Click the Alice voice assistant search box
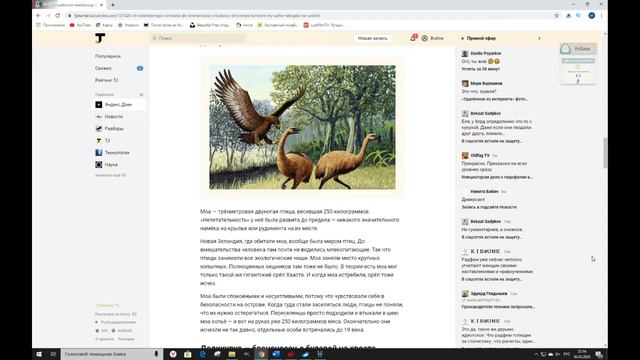This screenshot has width=640, height=360. (x=111, y=354)
